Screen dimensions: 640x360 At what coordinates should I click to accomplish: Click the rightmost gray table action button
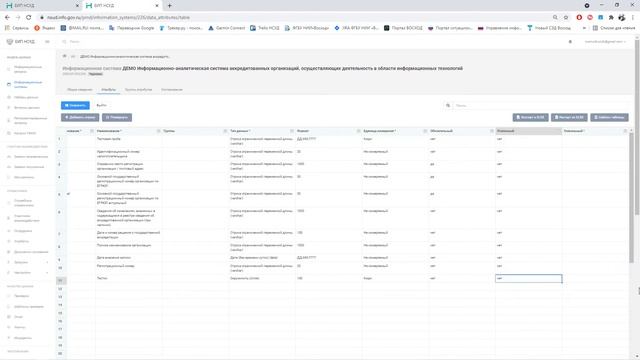(609, 118)
